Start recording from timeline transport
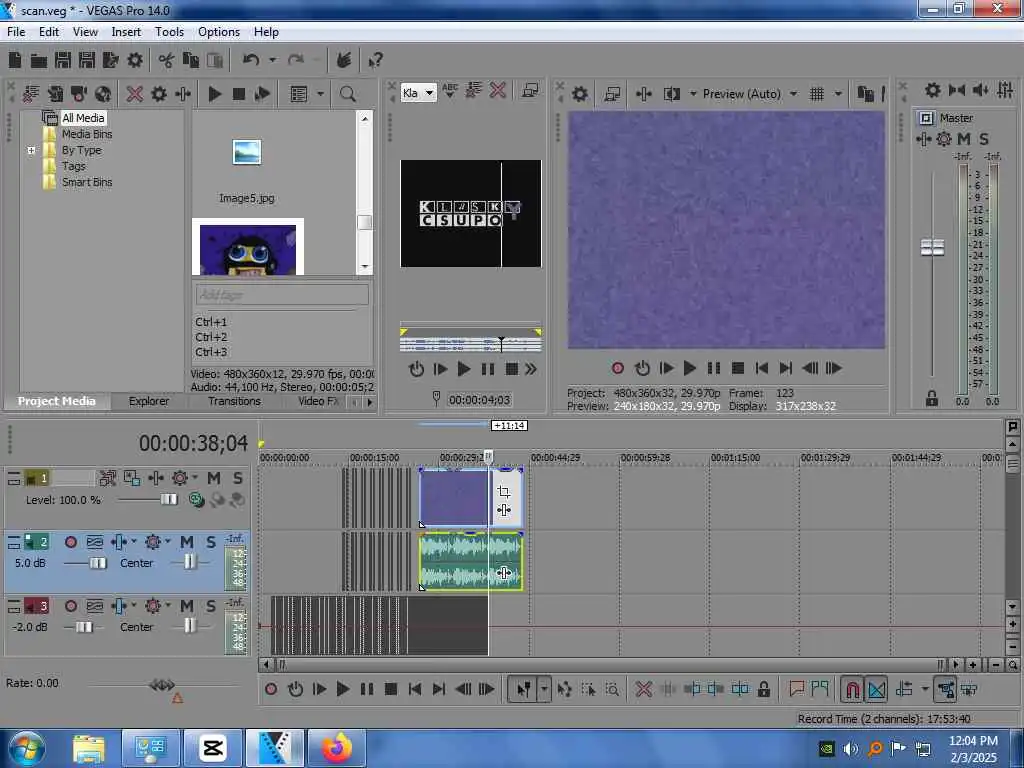 (x=270, y=689)
